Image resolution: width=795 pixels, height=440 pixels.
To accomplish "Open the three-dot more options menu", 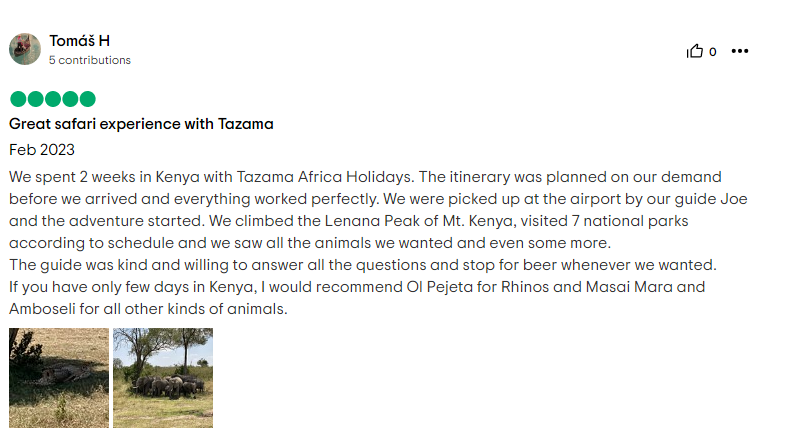I will [x=740, y=51].
